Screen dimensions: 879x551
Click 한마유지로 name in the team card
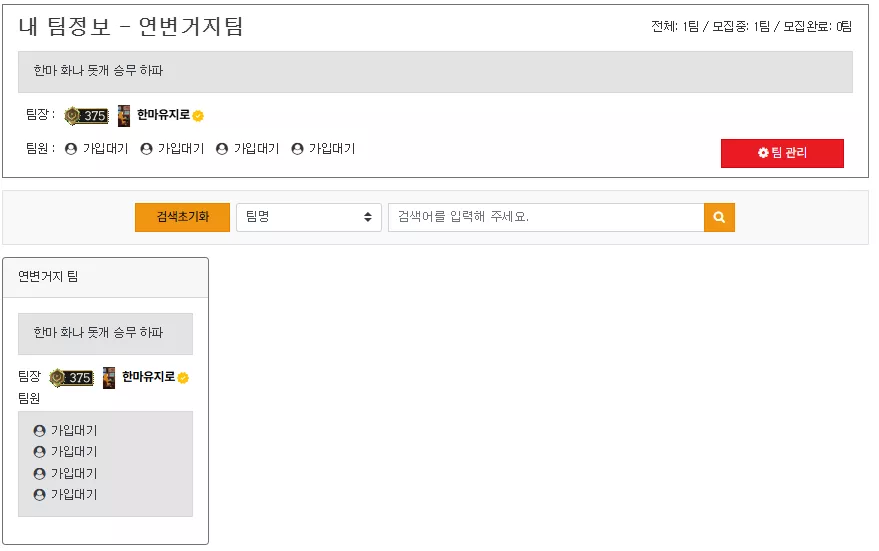coord(149,377)
